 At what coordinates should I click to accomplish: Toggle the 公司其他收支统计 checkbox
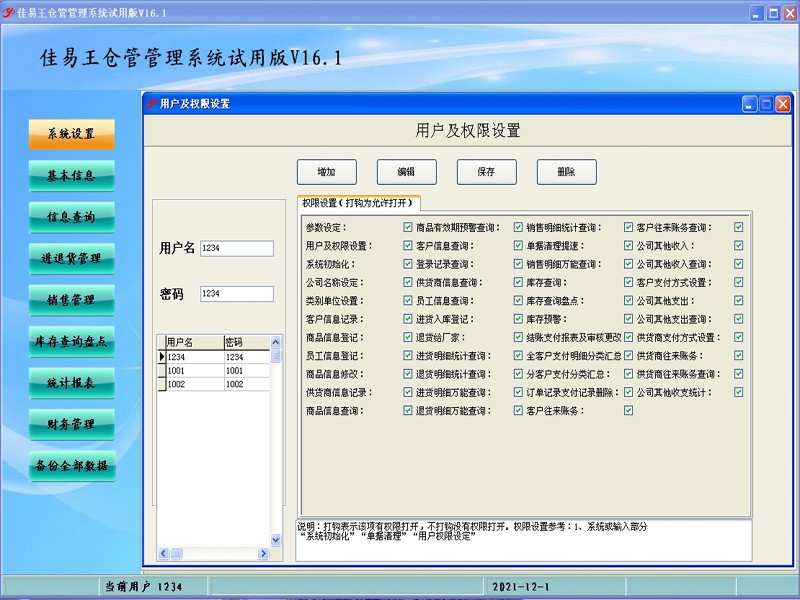pyautogui.click(x=738, y=392)
